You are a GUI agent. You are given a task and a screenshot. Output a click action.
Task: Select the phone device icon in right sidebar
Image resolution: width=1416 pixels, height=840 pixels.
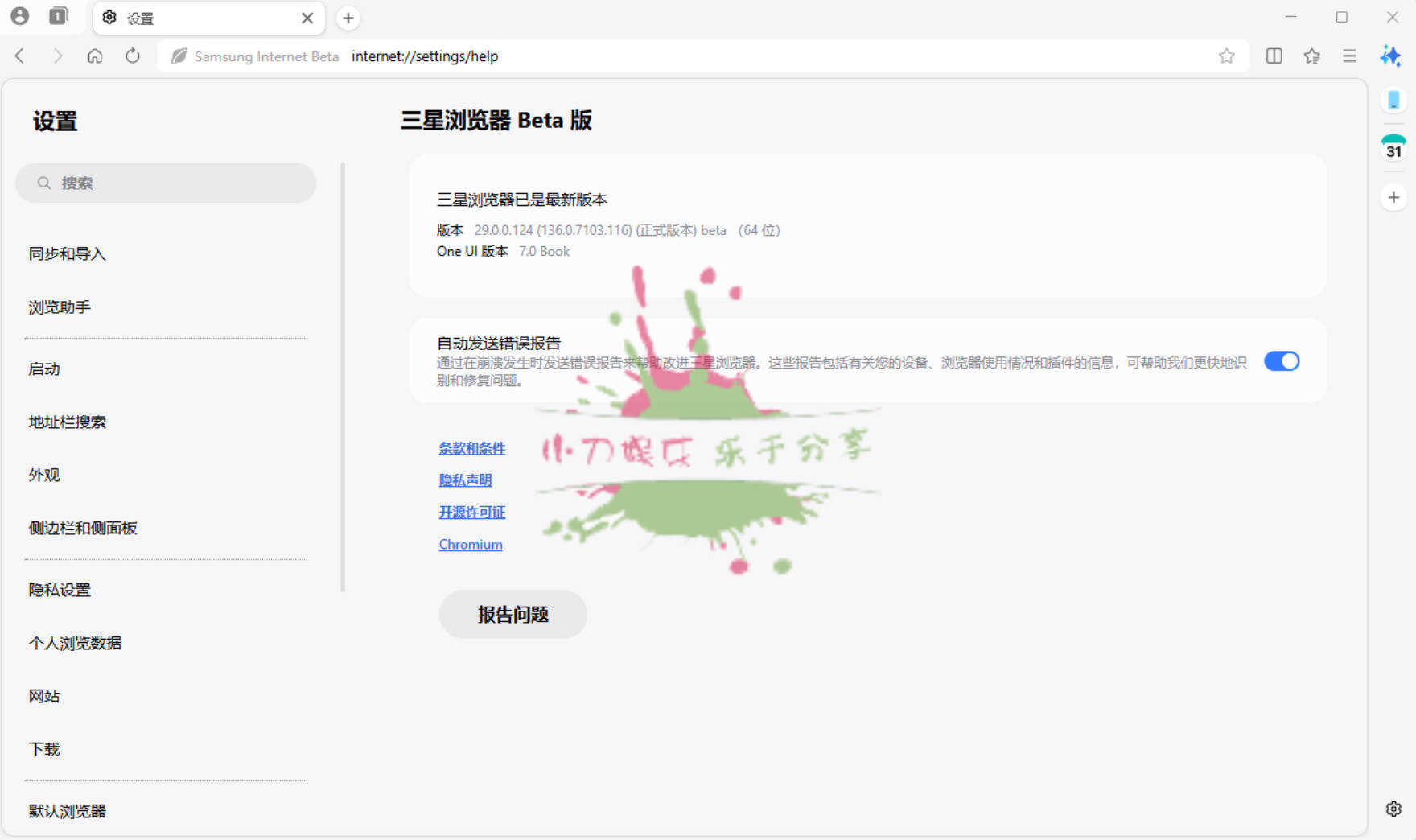tap(1393, 100)
